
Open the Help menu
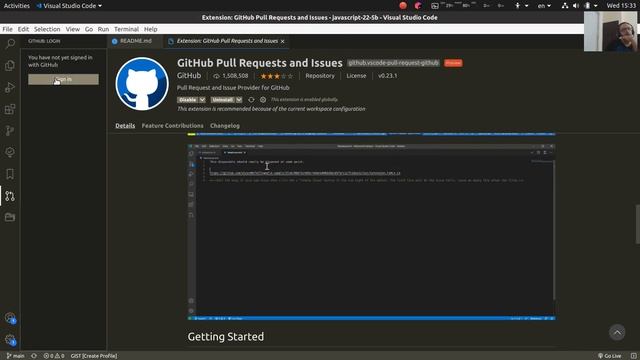click(151, 29)
